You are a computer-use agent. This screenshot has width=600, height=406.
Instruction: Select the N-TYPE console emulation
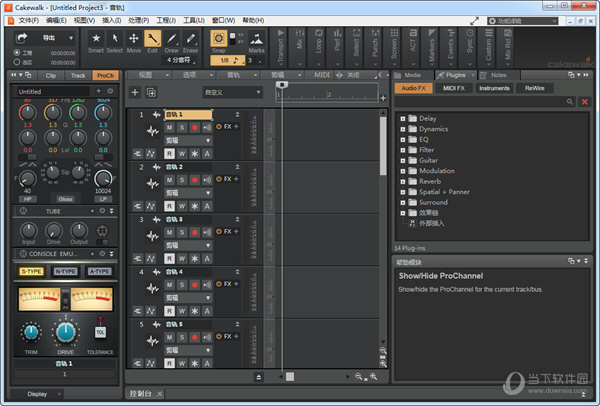click(x=65, y=271)
